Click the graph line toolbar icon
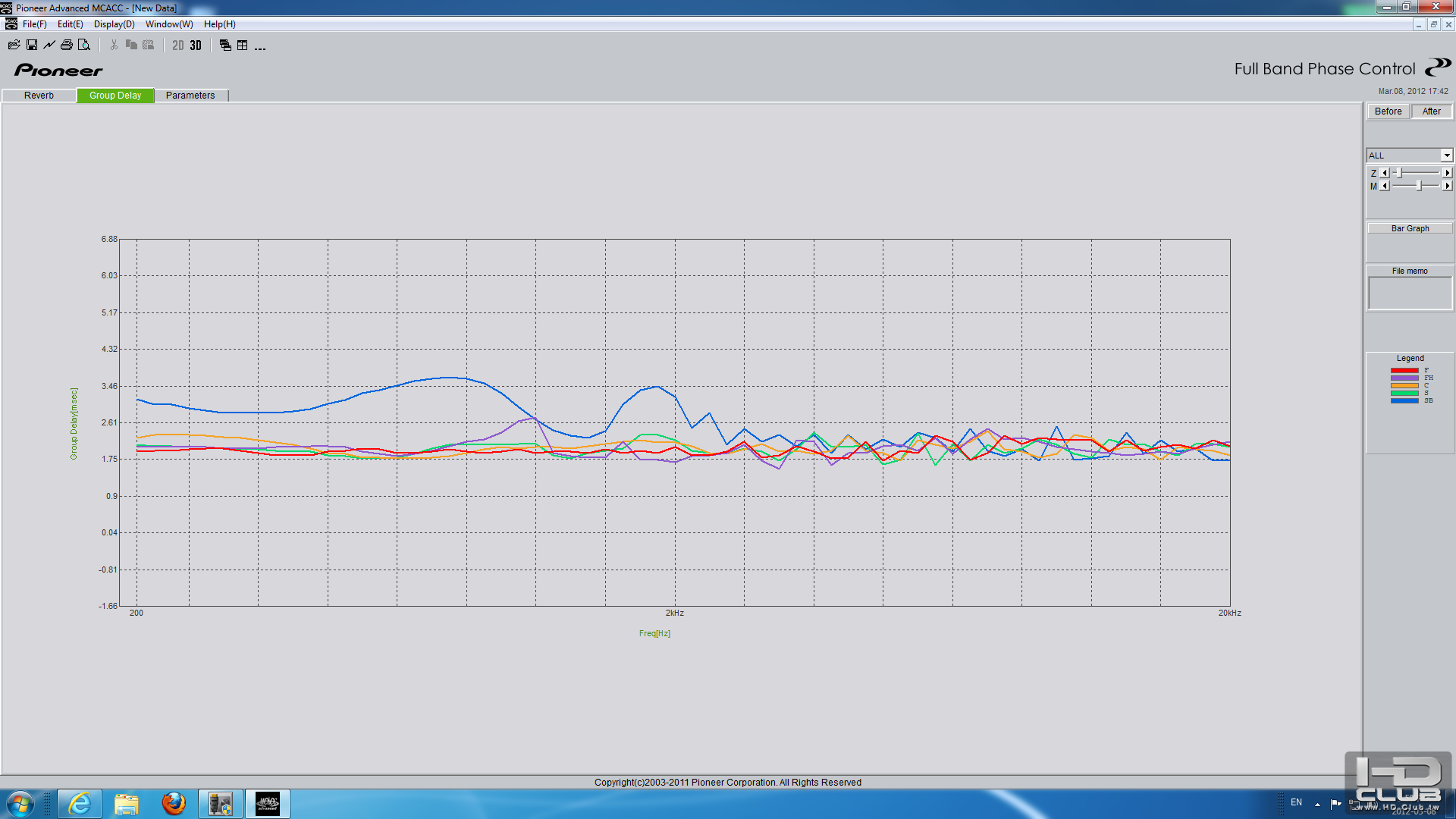Screen dimensions: 1456x819 49,45
